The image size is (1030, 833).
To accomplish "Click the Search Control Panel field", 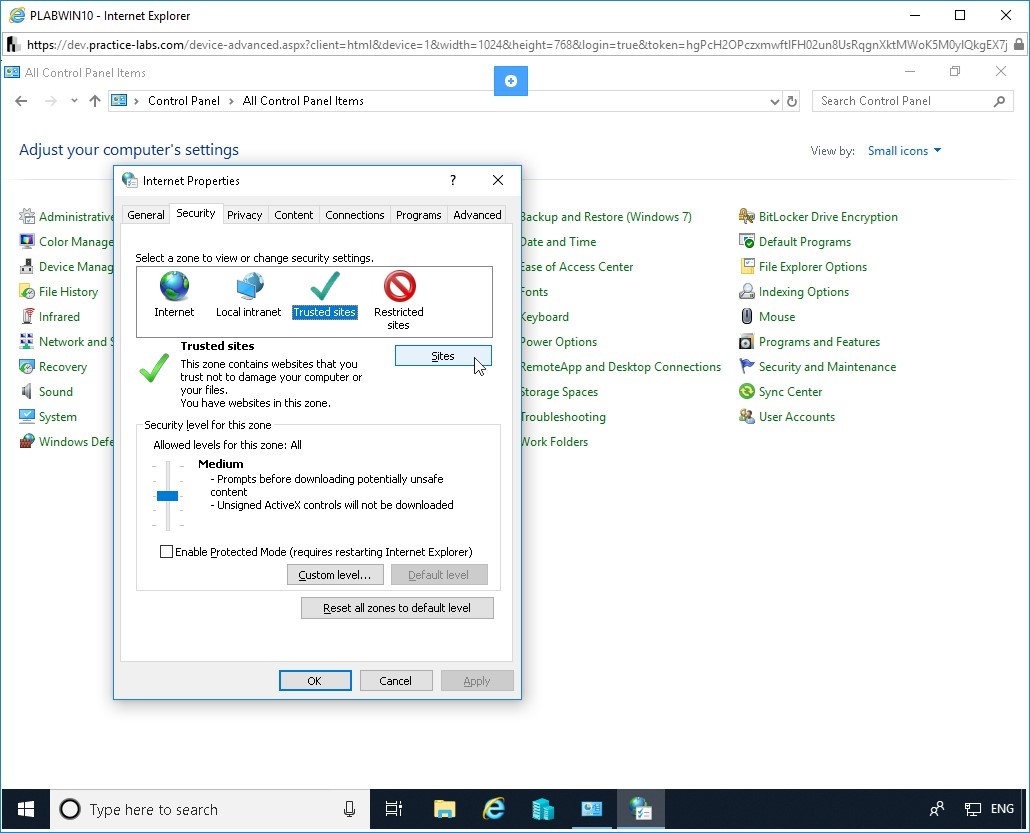I will point(912,101).
